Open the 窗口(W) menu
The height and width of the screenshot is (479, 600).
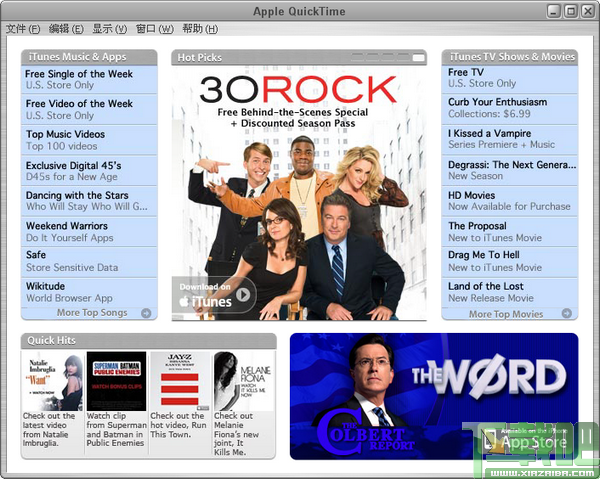(155, 29)
